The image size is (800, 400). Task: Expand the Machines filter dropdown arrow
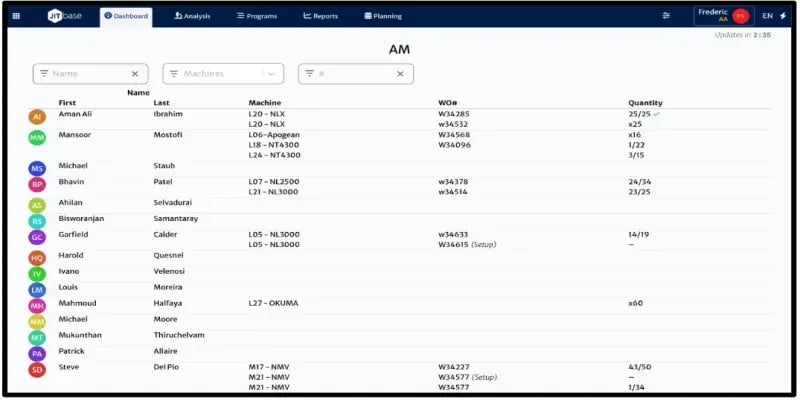tap(271, 74)
